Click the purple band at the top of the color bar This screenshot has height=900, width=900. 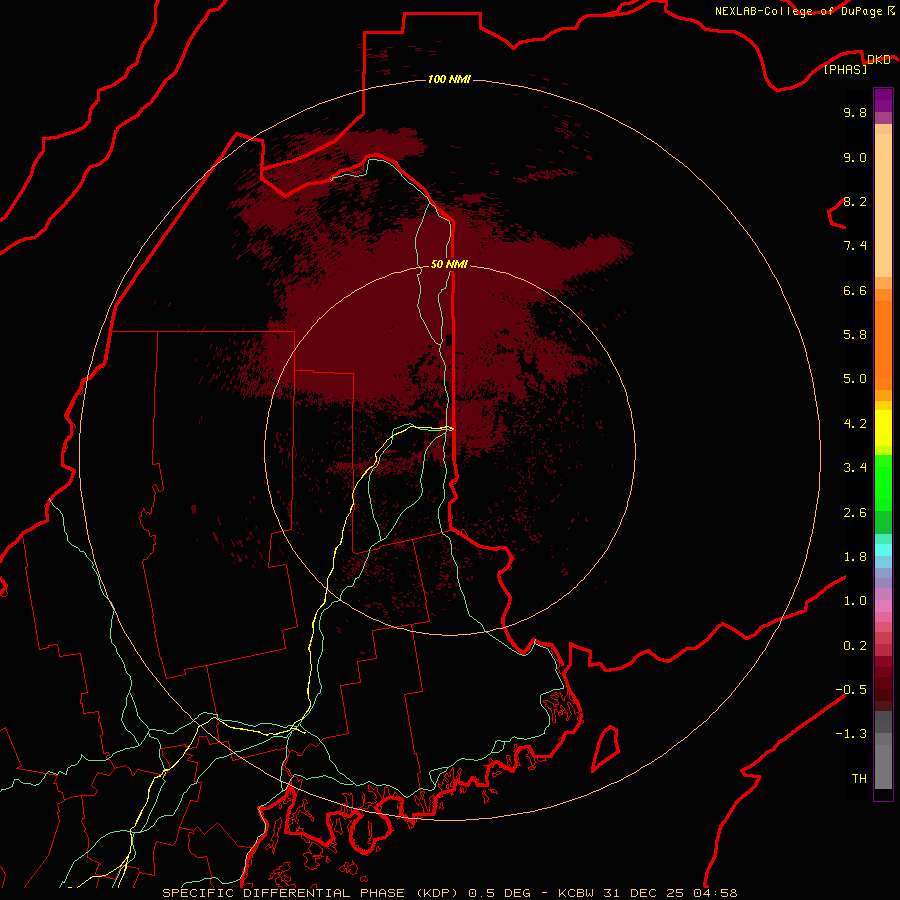click(x=883, y=100)
